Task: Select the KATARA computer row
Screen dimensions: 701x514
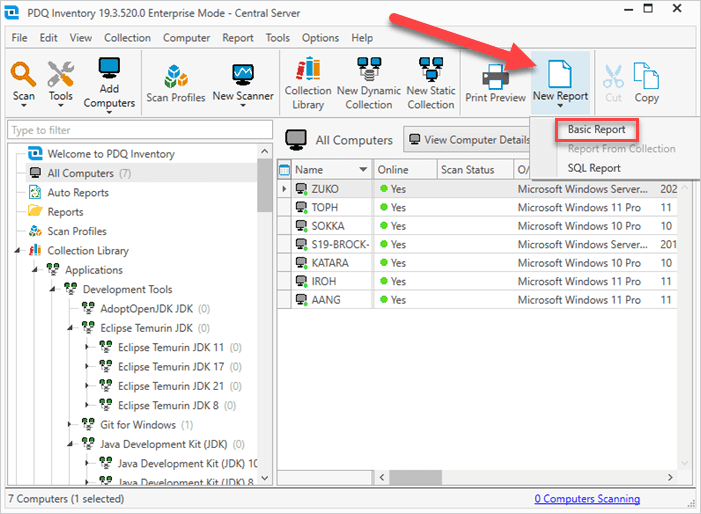Action: click(x=477, y=263)
